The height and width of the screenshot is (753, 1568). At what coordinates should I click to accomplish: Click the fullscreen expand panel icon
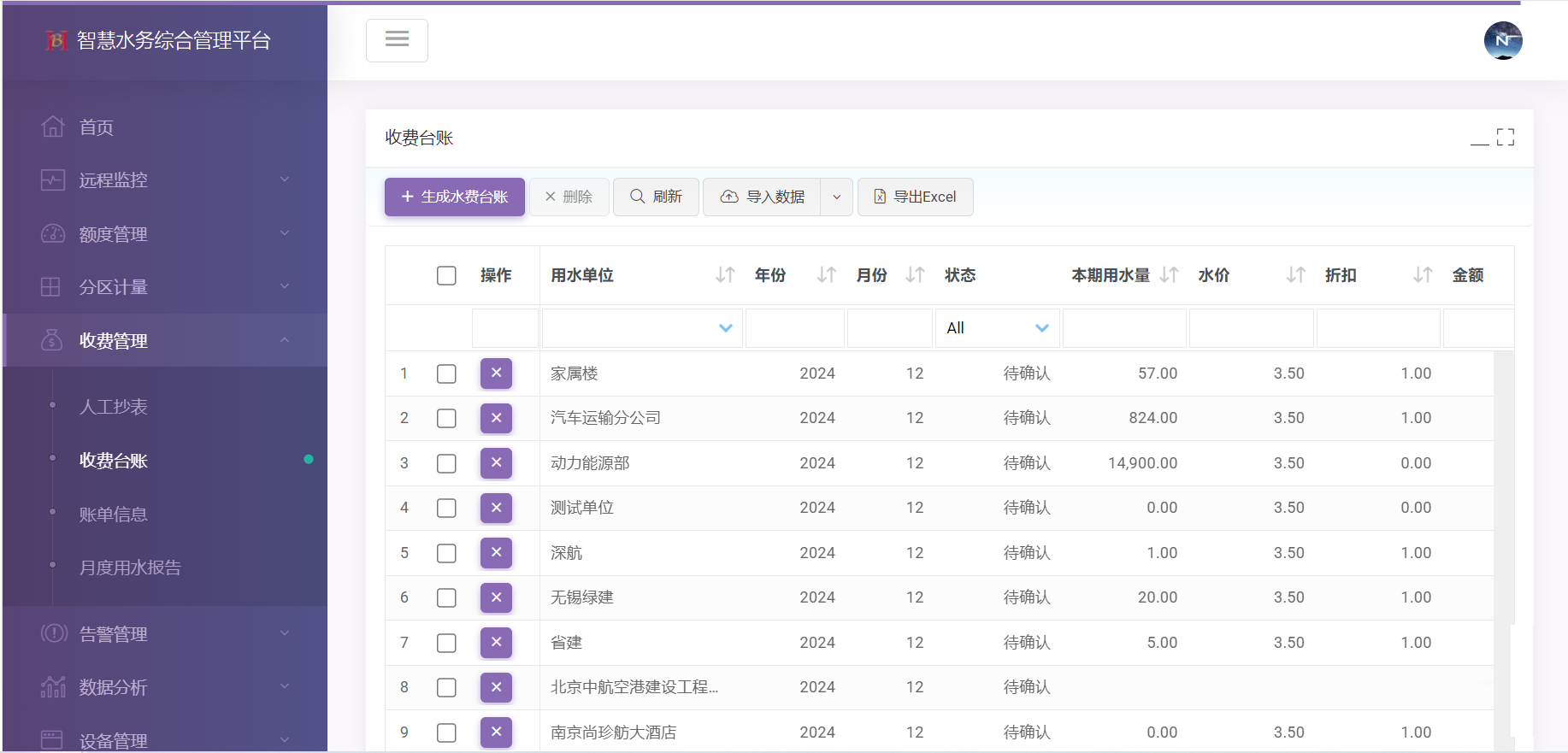pyautogui.click(x=1506, y=137)
